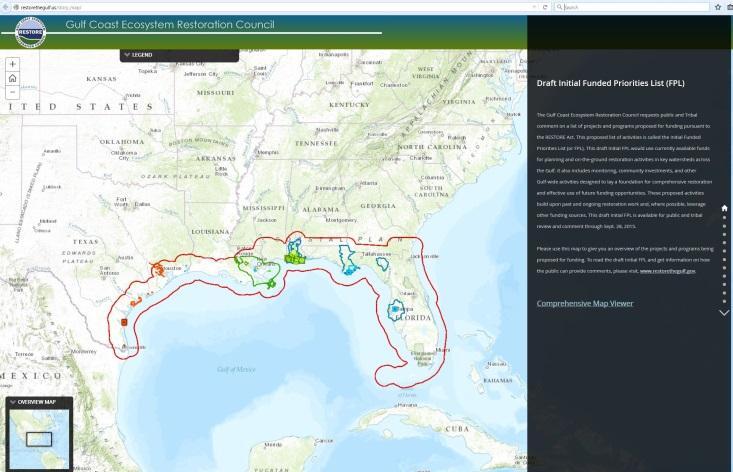Expand the Legend panel
This screenshot has width=733, height=472.
(180, 55)
